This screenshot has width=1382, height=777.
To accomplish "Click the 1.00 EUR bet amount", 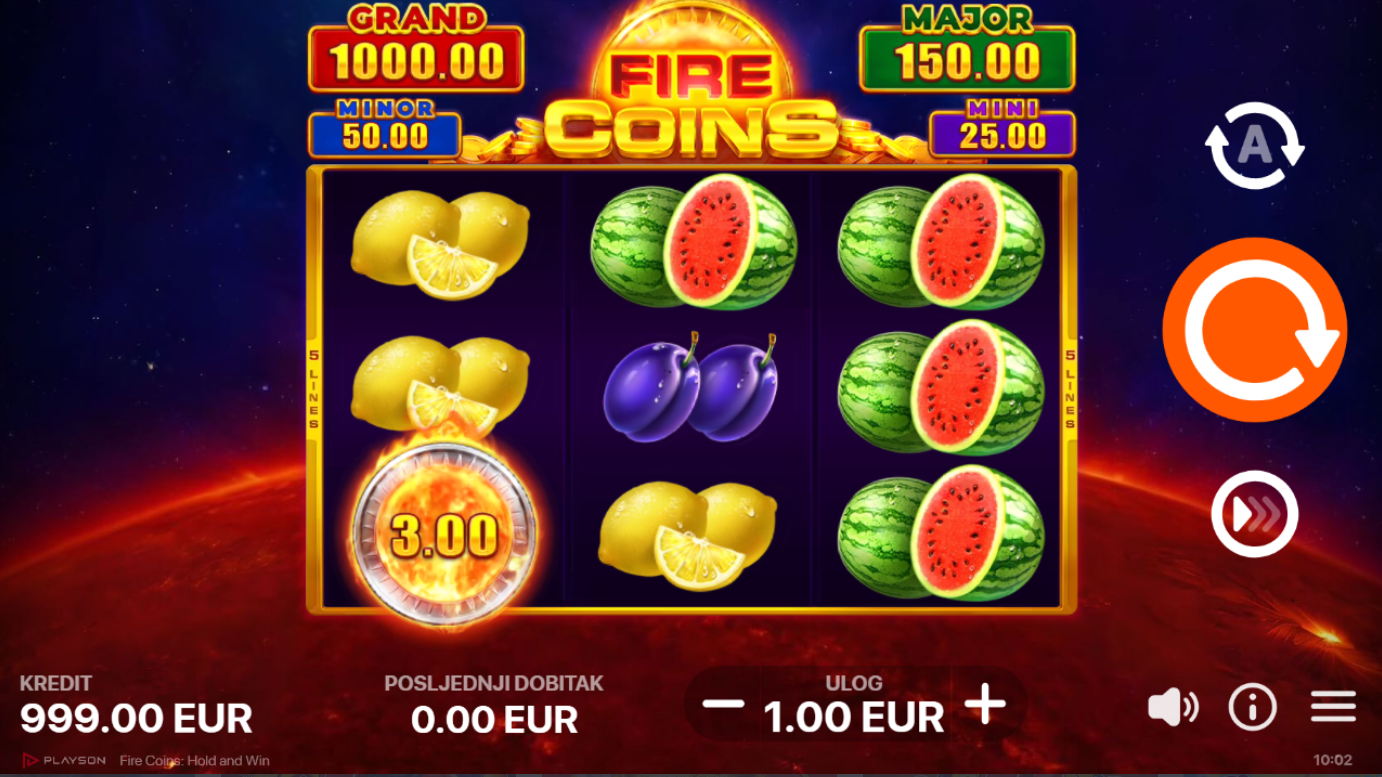I will tap(853, 717).
